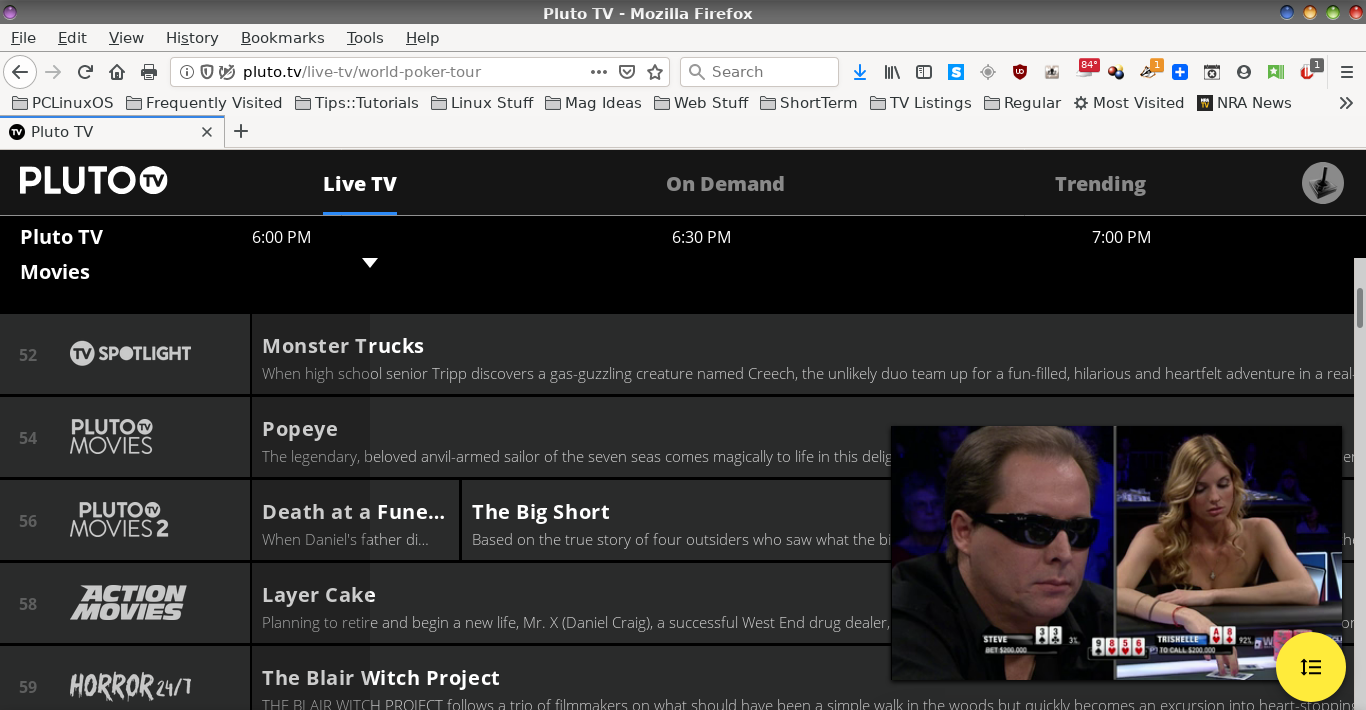
Task: Select the Action Movies channel
Action: pyautogui.click(x=128, y=603)
